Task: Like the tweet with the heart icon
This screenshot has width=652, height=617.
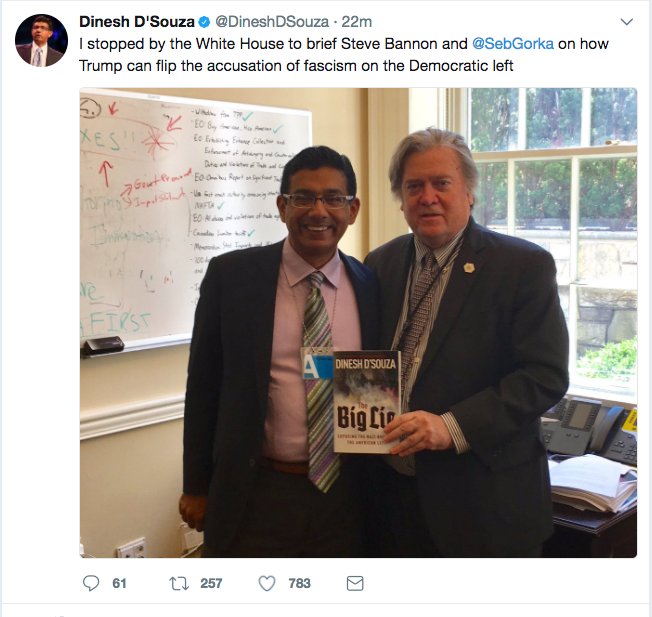Action: point(267,583)
